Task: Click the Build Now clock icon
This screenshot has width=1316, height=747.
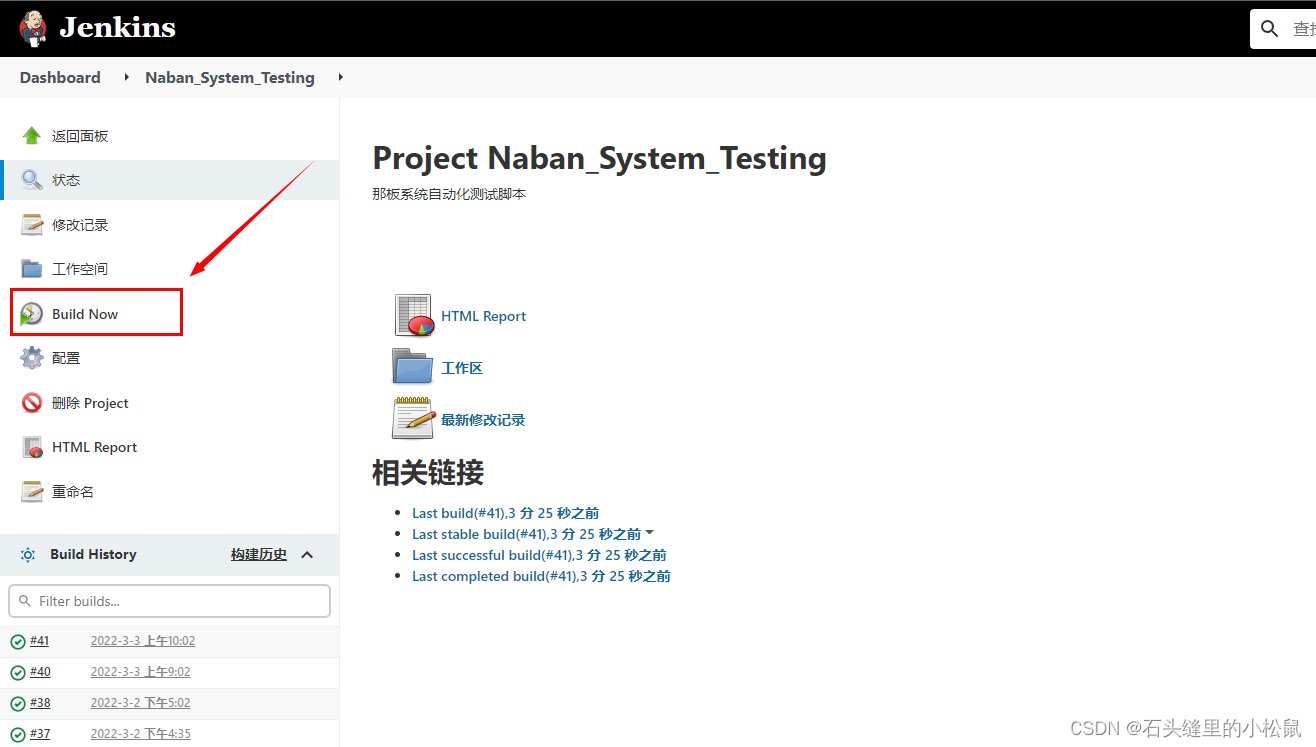Action: point(32,314)
